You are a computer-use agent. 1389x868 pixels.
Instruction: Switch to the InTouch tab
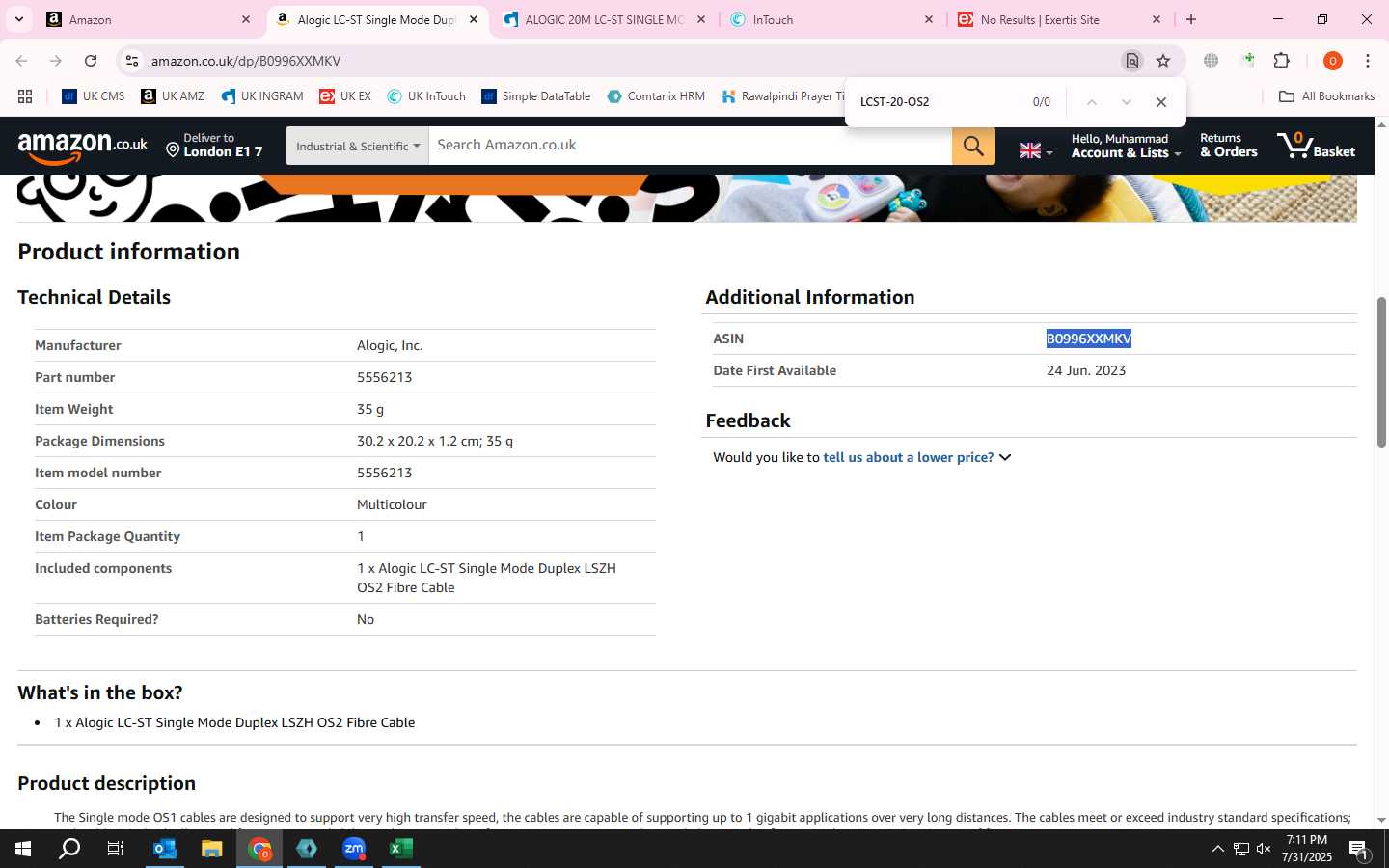(831, 19)
